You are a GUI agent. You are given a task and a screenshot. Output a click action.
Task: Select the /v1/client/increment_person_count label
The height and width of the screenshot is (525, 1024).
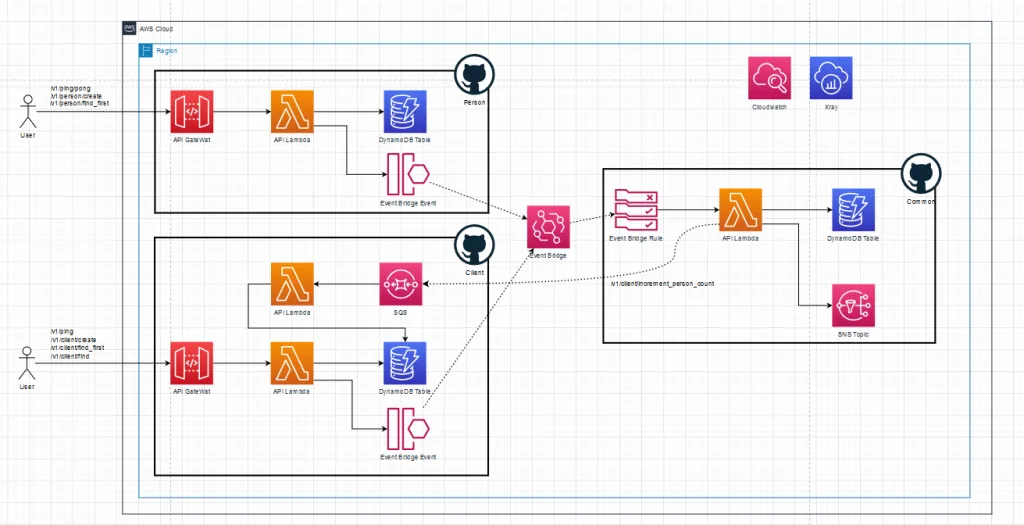coord(662,284)
